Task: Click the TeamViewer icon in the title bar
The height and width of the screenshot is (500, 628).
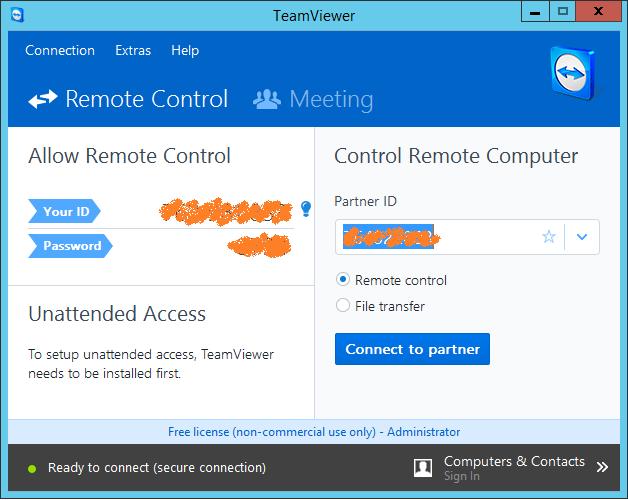Action: [x=19, y=15]
